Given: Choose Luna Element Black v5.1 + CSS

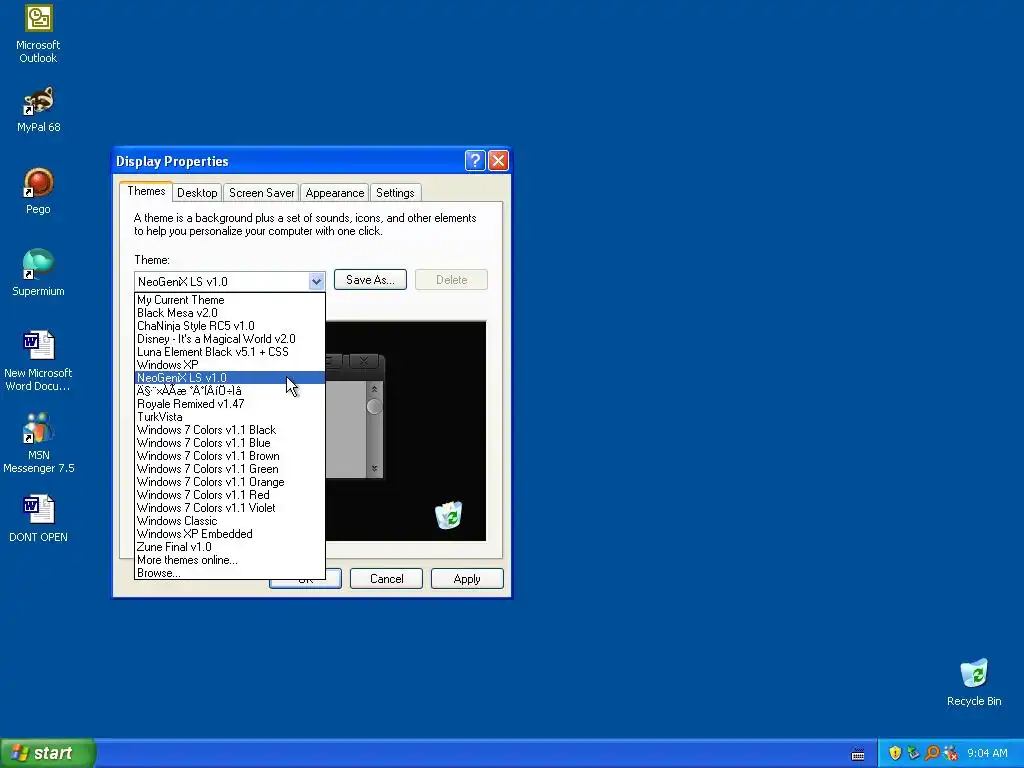Looking at the screenshot, I should (229, 352).
